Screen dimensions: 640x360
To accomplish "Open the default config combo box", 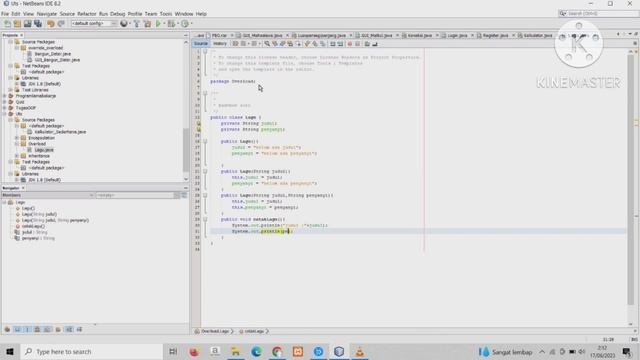I will (x=93, y=24).
